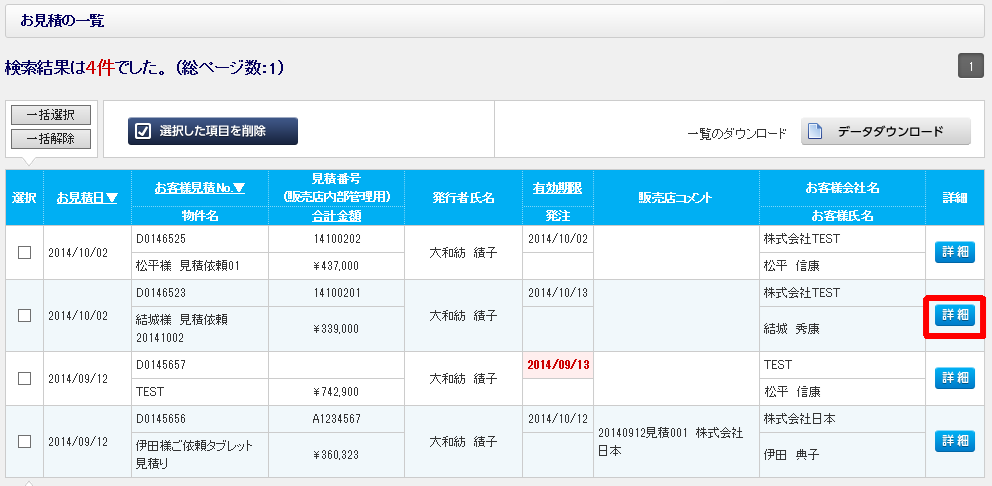Click the 有効期限 column header
Screen dimensions: 992x486
tap(557, 187)
